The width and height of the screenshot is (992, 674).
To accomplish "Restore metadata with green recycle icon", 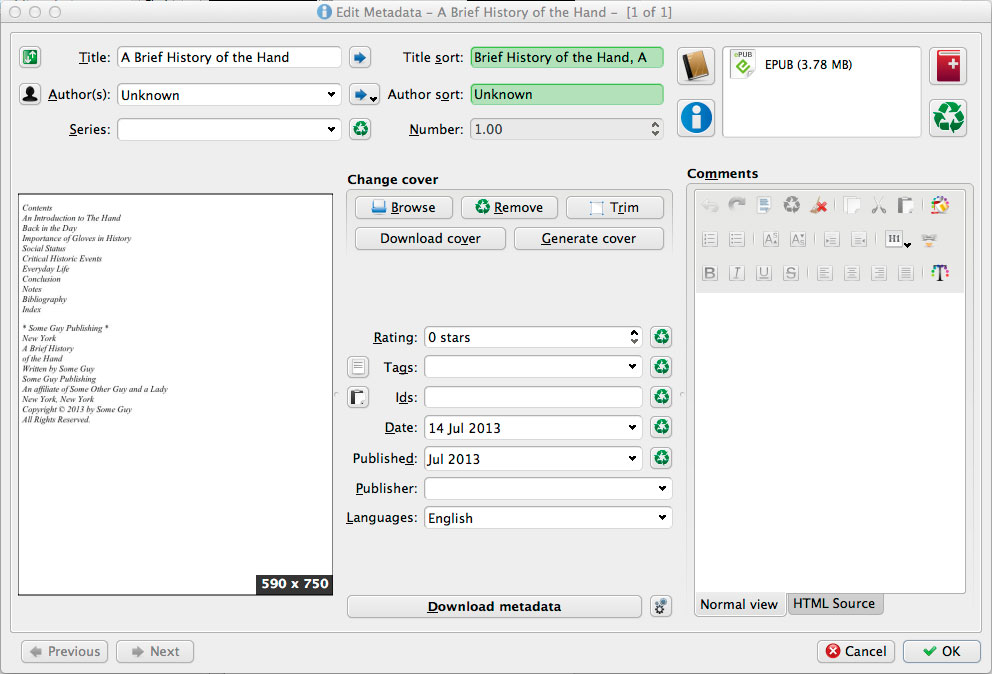I will point(947,118).
